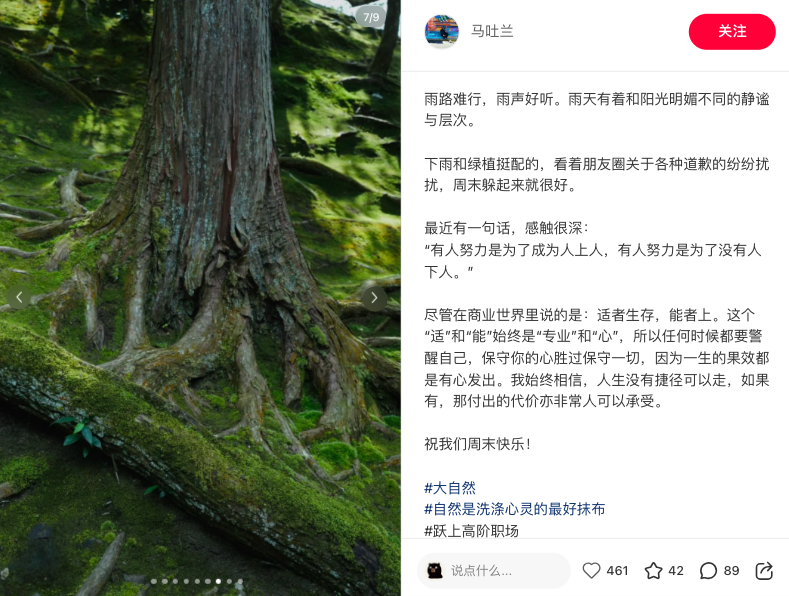Open comments via speech bubble icon
This screenshot has width=789, height=596.
(708, 570)
